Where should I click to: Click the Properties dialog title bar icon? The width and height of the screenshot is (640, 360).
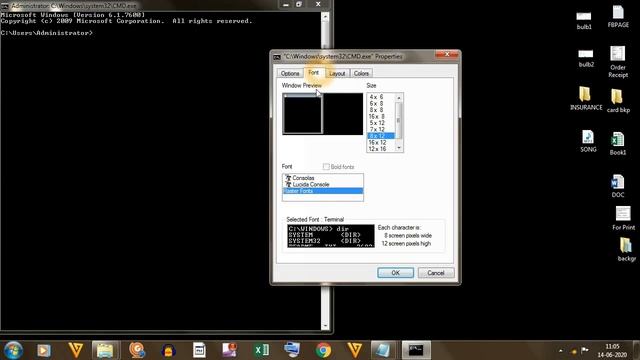pyautogui.click(x=277, y=57)
